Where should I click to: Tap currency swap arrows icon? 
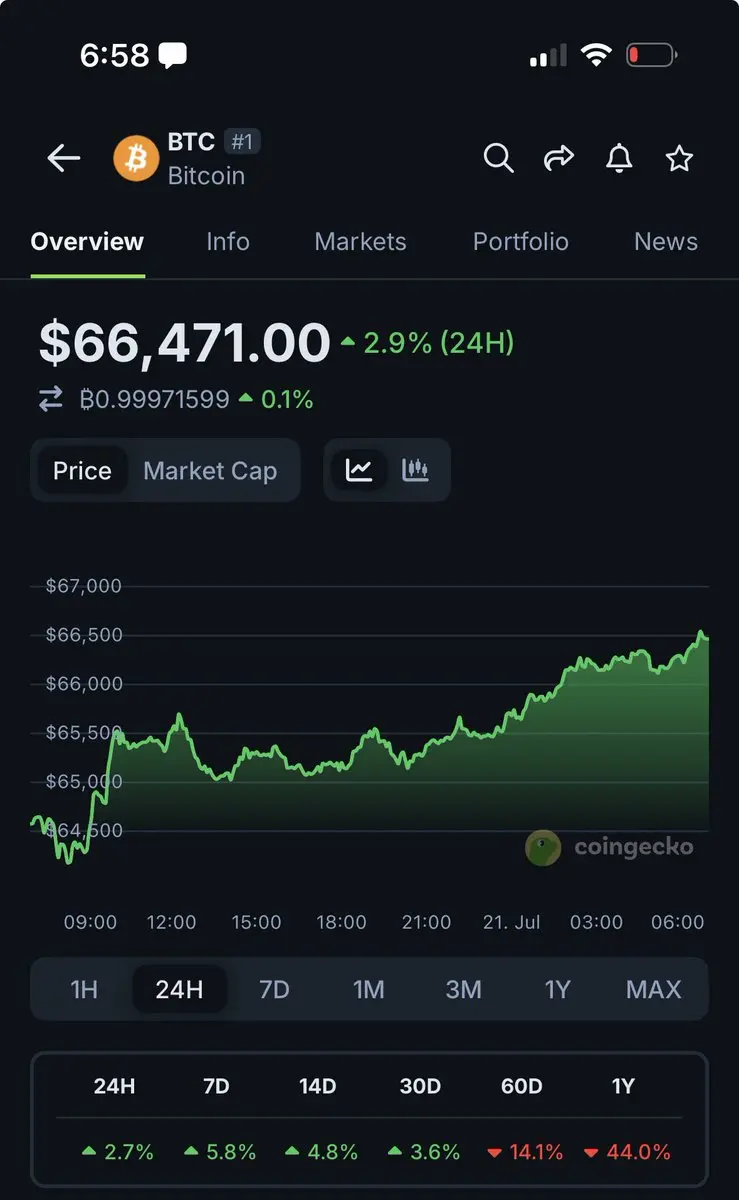point(51,400)
